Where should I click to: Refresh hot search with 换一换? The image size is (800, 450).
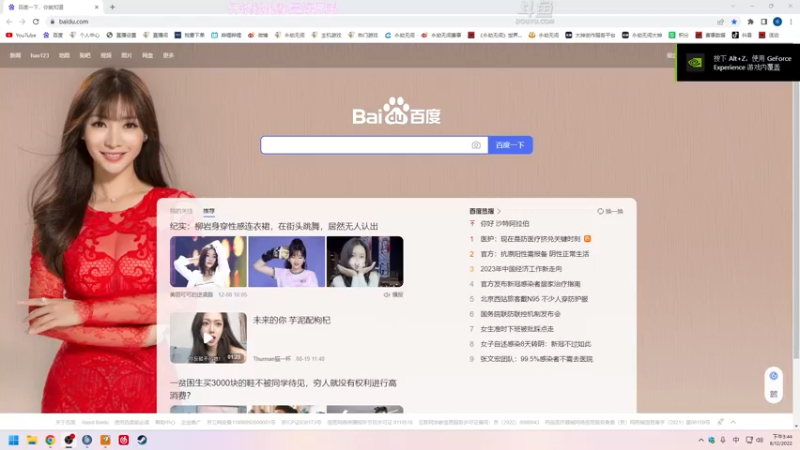click(610, 211)
